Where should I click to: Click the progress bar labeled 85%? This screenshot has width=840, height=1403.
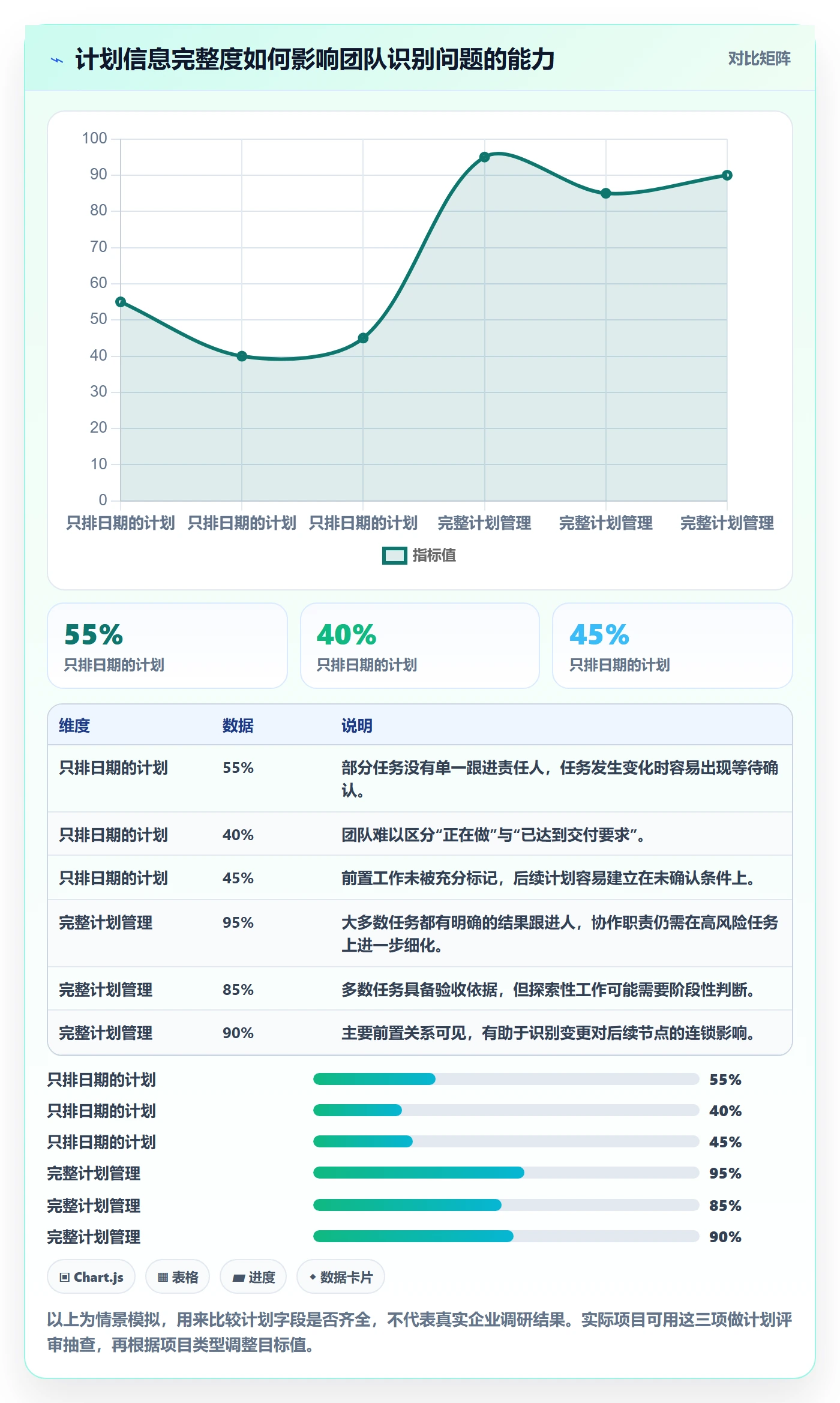tap(506, 1205)
